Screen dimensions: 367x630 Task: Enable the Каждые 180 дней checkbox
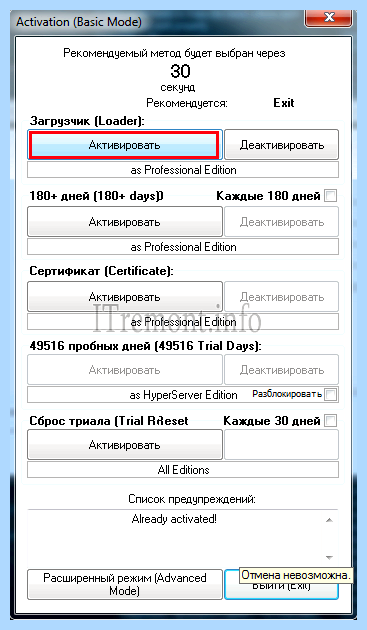[x=331, y=196]
